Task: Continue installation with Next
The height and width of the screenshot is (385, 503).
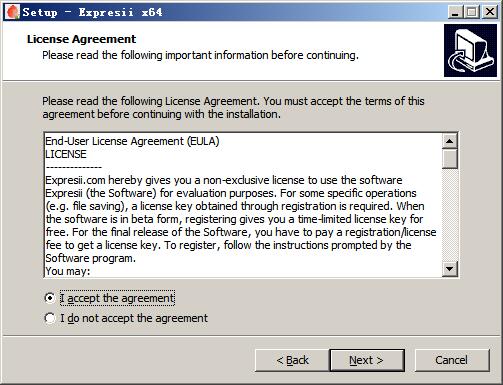Action: [367, 360]
